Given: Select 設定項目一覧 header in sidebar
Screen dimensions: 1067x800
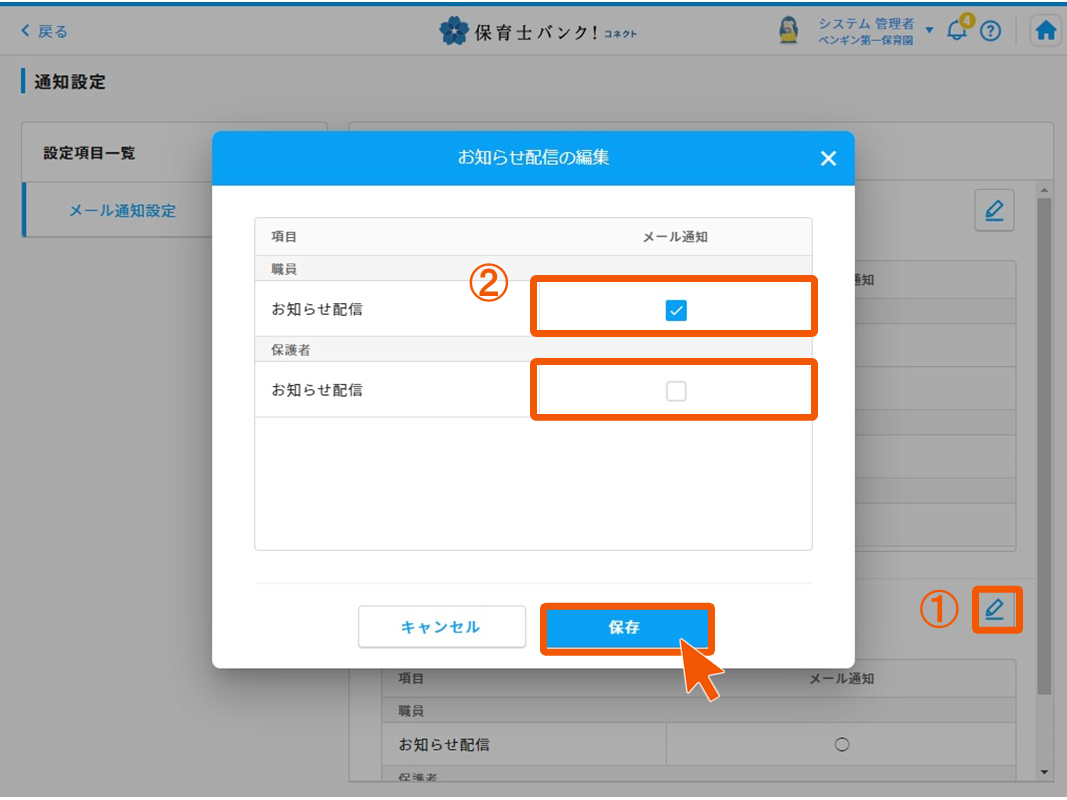Looking at the screenshot, I should pos(89,153).
